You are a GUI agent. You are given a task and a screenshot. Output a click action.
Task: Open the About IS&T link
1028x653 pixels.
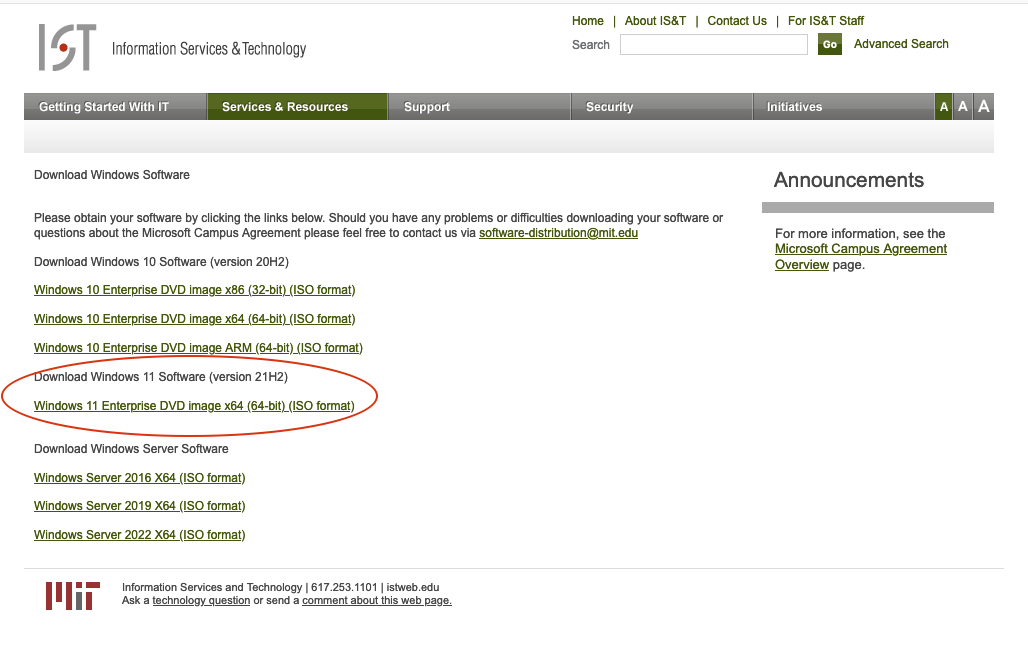pyautogui.click(x=655, y=21)
